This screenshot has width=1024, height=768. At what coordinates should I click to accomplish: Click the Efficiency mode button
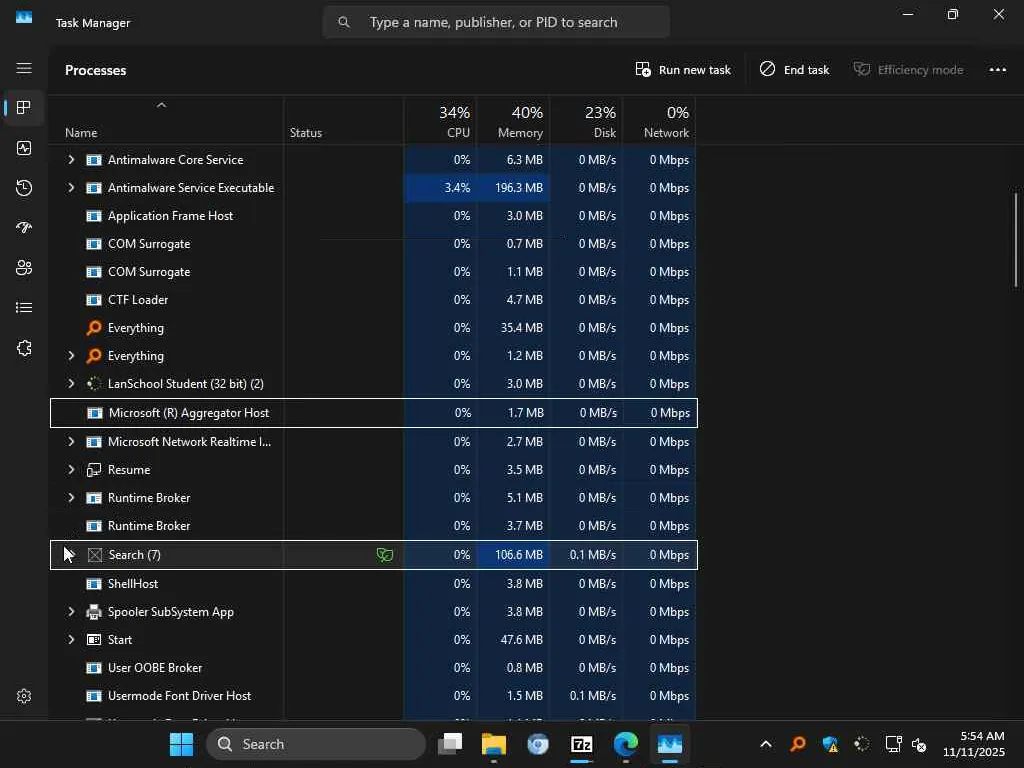908,70
